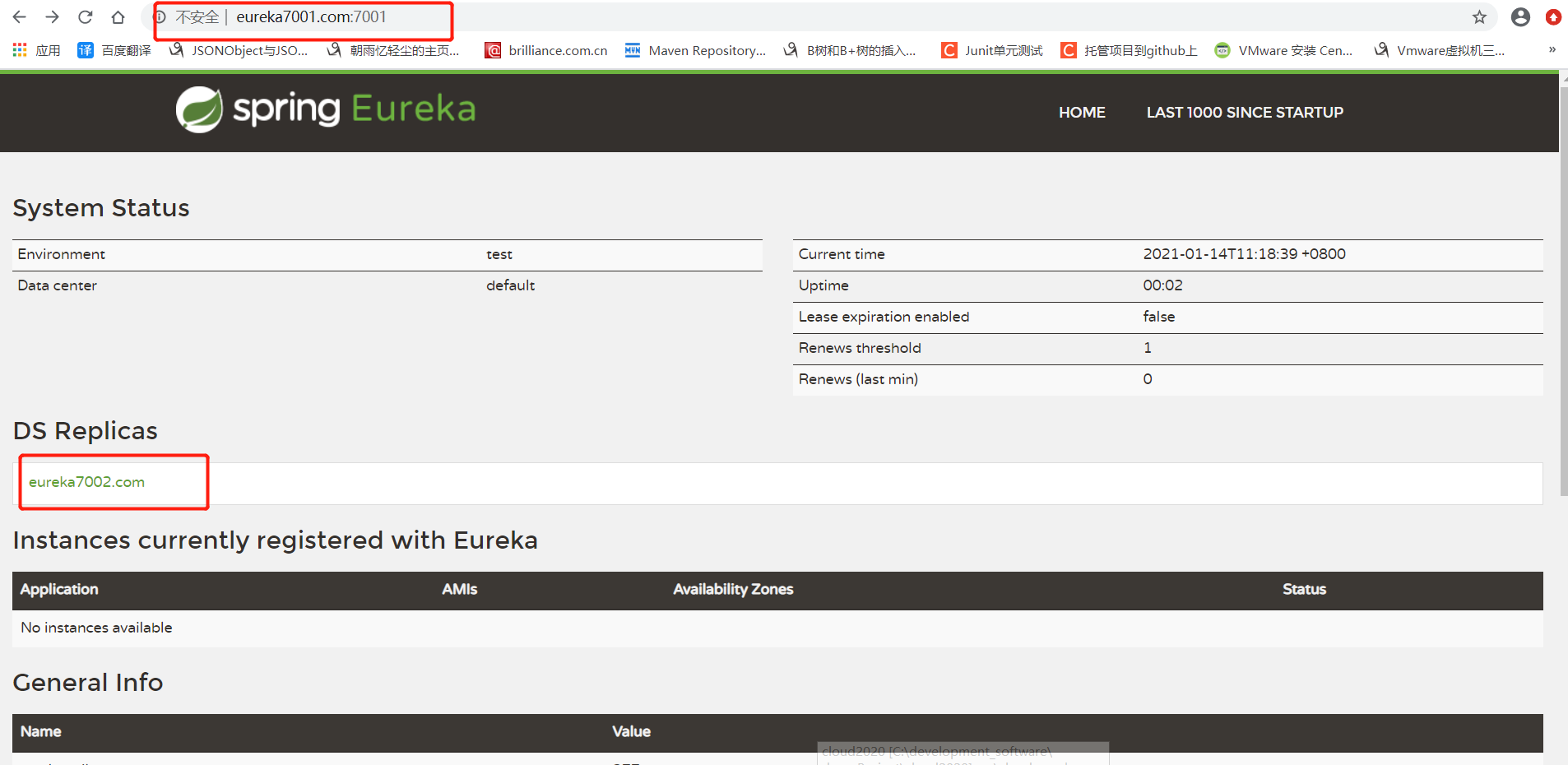
Task: Click the Spring Eureka logo
Action: [x=326, y=109]
